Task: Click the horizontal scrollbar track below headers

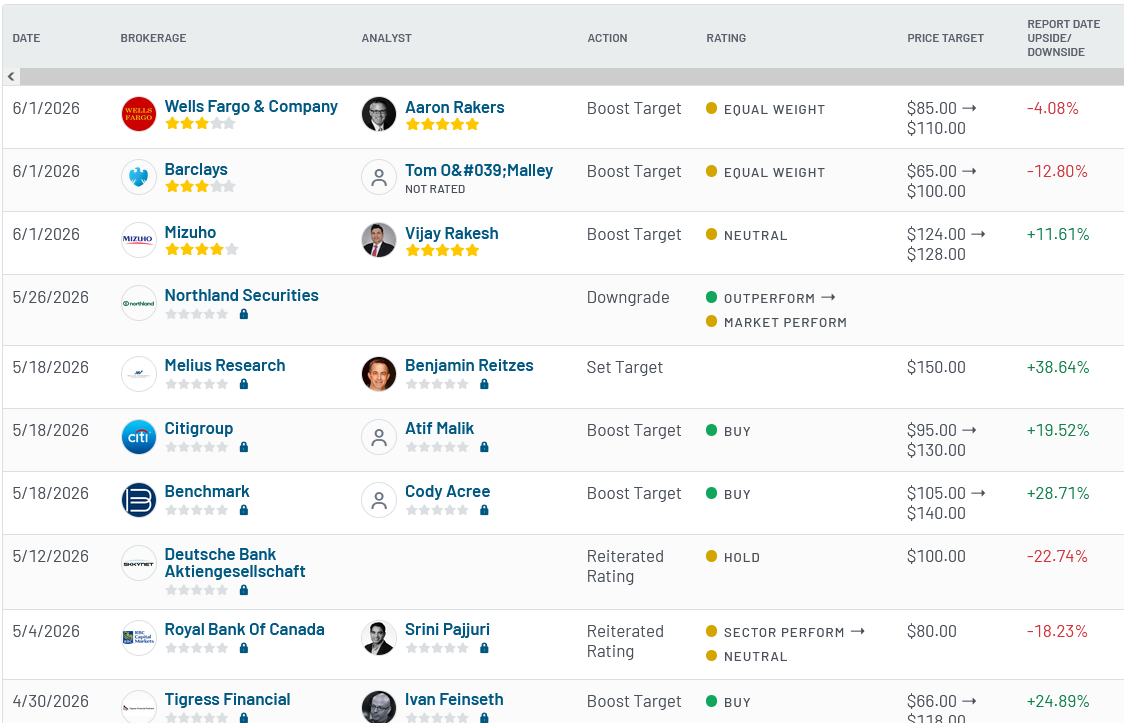Action: coord(572,76)
